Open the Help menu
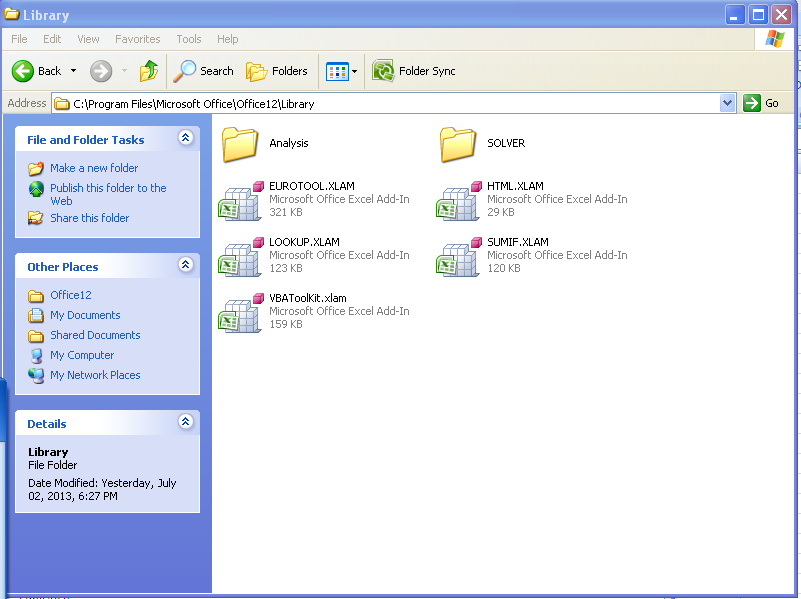Screen dimensions: 801x599 point(227,39)
